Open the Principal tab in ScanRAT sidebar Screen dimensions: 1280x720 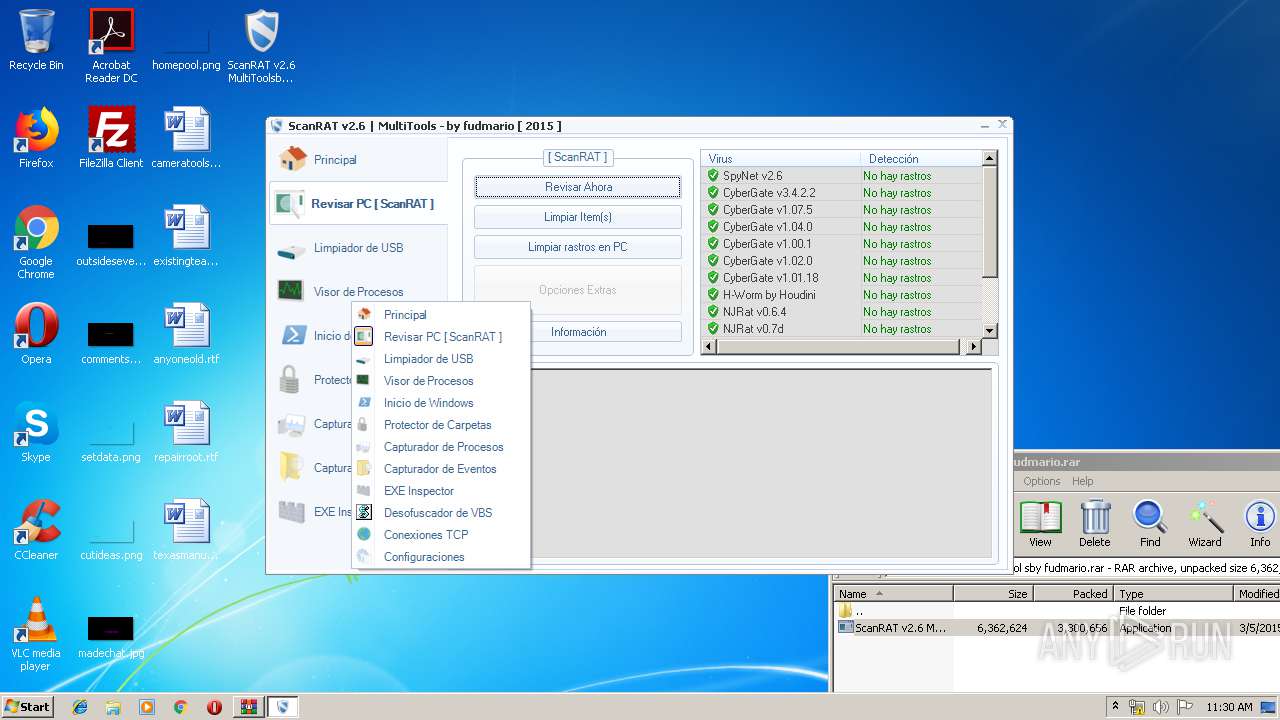click(x=358, y=159)
